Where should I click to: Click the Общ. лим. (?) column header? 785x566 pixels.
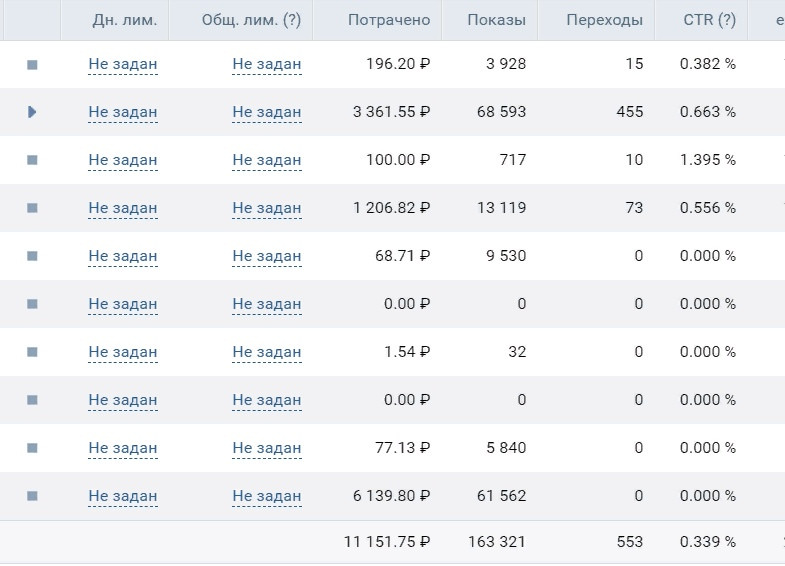[251, 20]
